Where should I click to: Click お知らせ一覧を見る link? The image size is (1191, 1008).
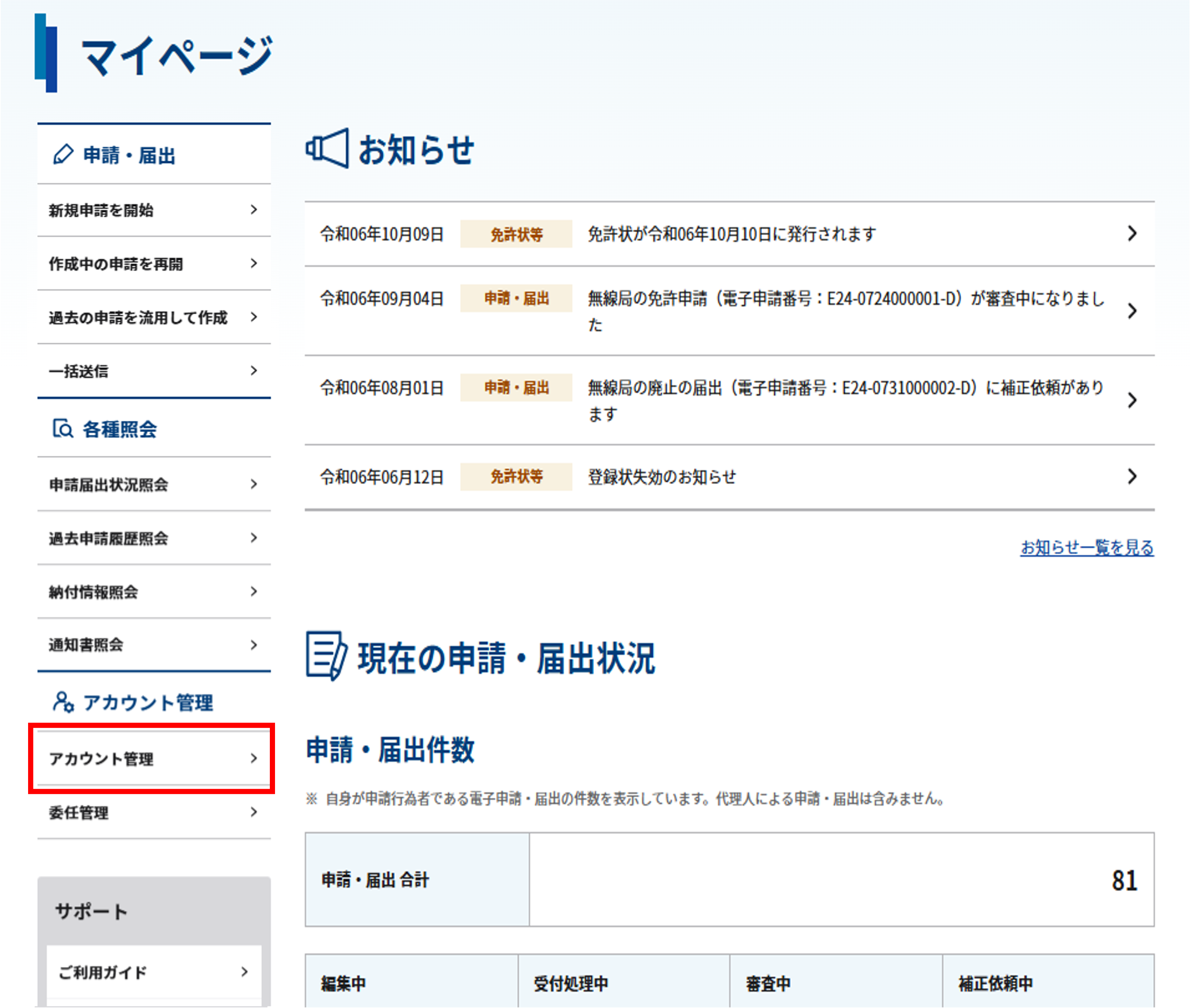point(1087,547)
